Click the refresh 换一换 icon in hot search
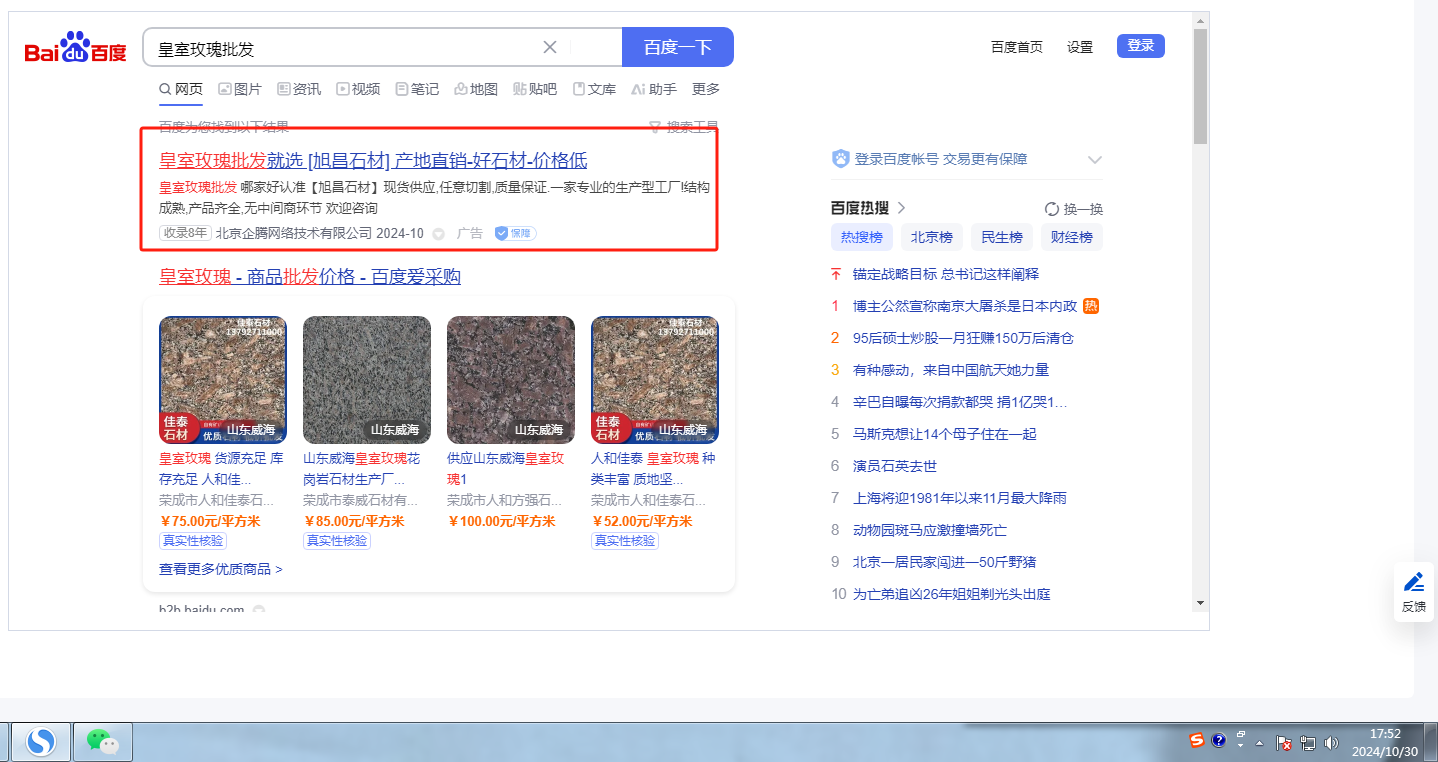Screen dimensions: 1438x762 pyautogui.click(x=1052, y=209)
